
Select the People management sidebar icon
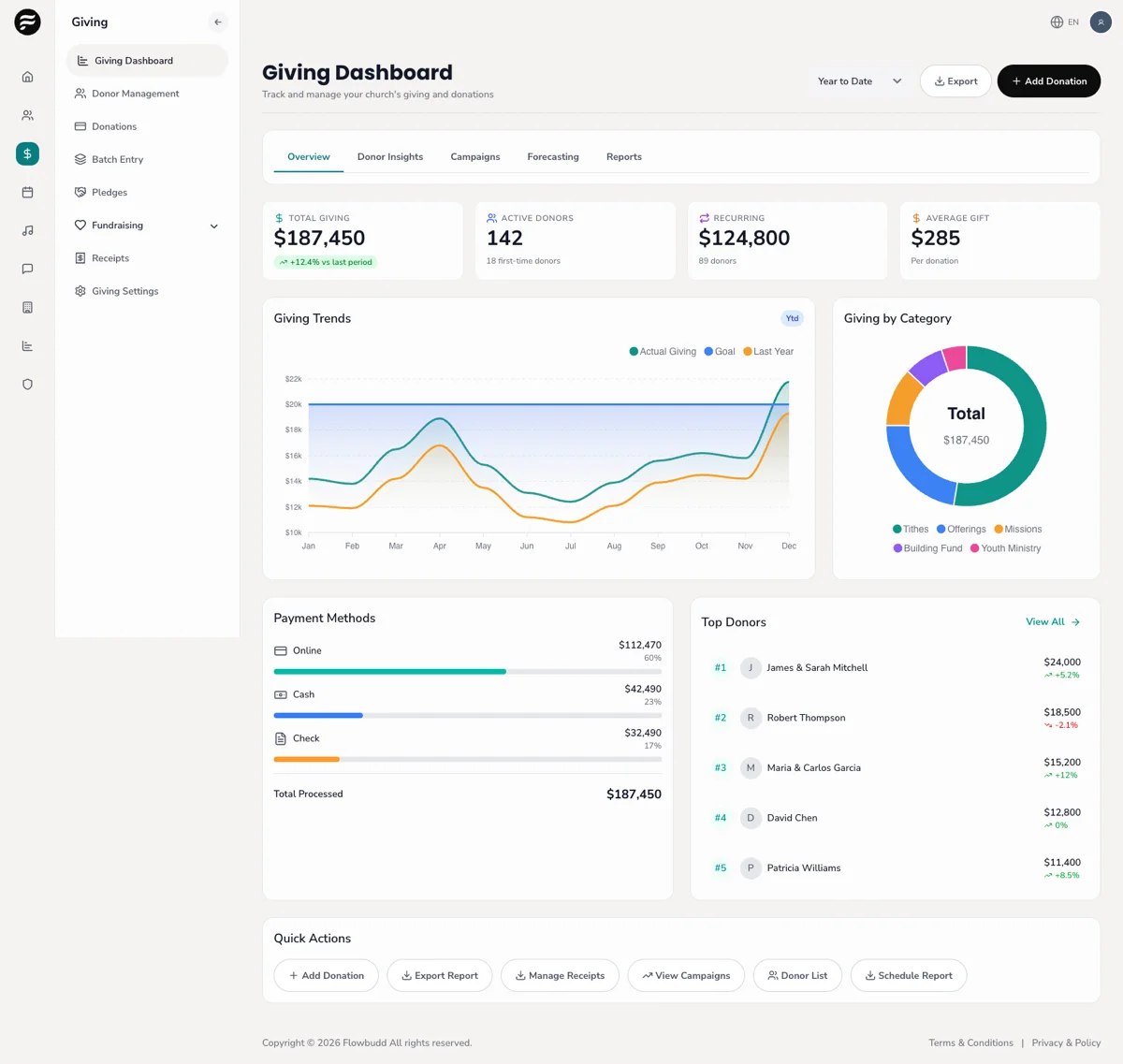pyautogui.click(x=27, y=115)
